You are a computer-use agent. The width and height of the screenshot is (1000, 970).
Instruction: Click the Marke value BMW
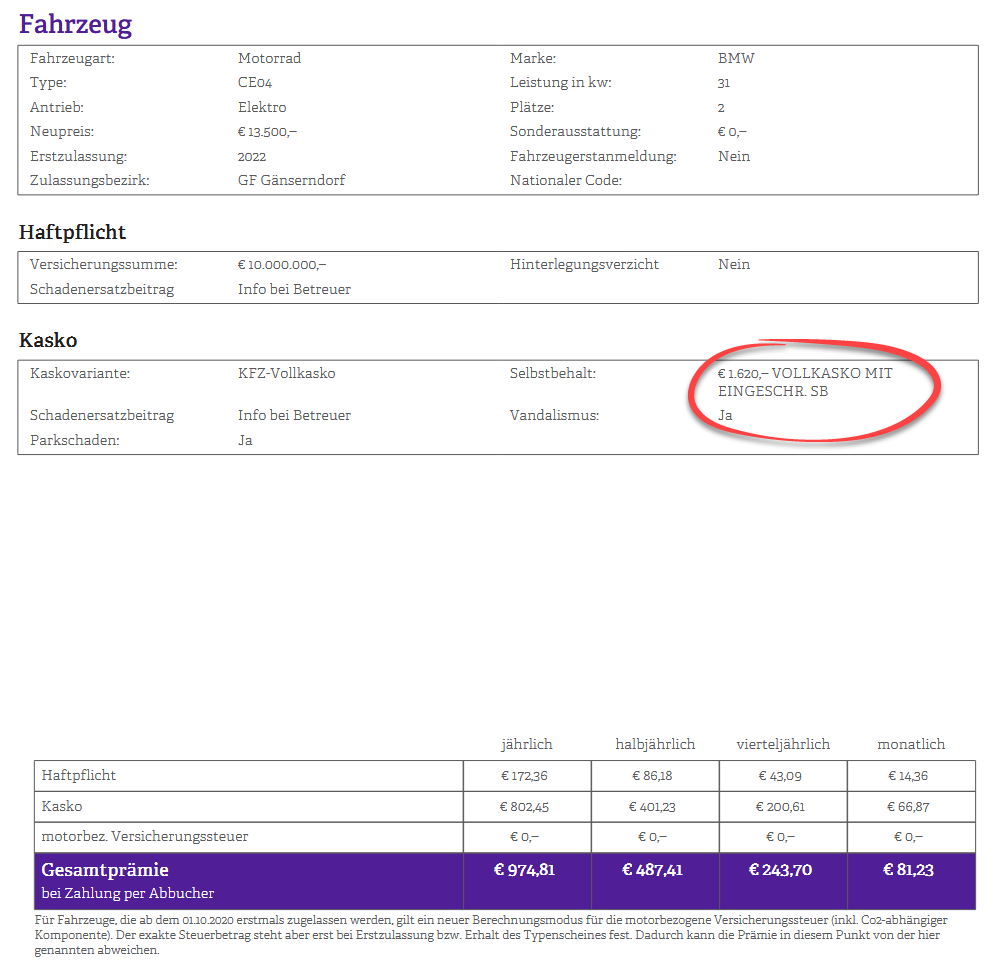pyautogui.click(x=736, y=59)
